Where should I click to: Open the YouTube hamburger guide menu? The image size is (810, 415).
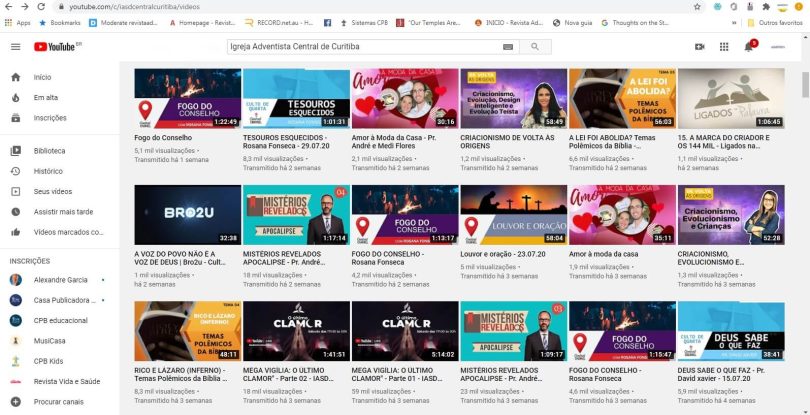[15, 47]
